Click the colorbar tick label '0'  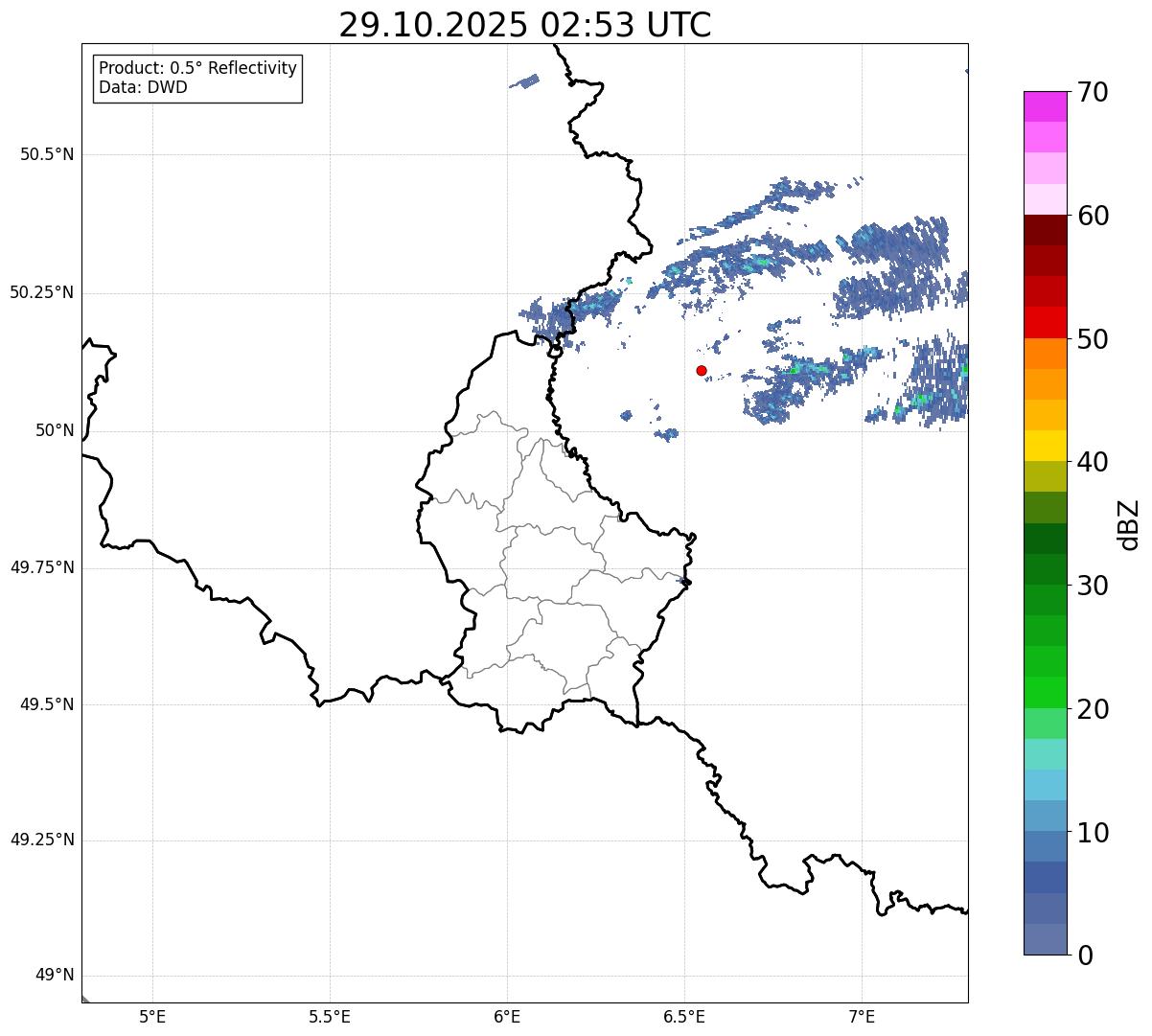tap(1083, 955)
